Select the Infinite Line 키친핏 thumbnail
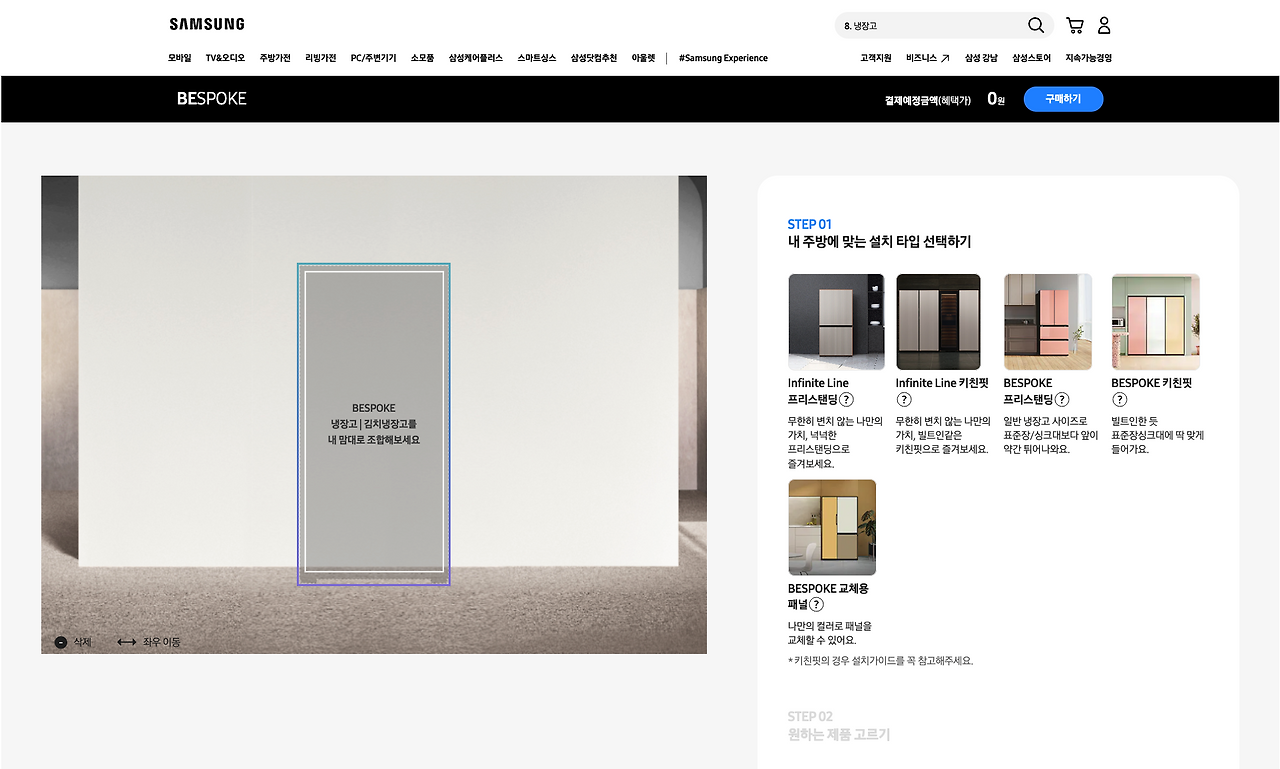This screenshot has height=769, width=1280. coord(938,322)
